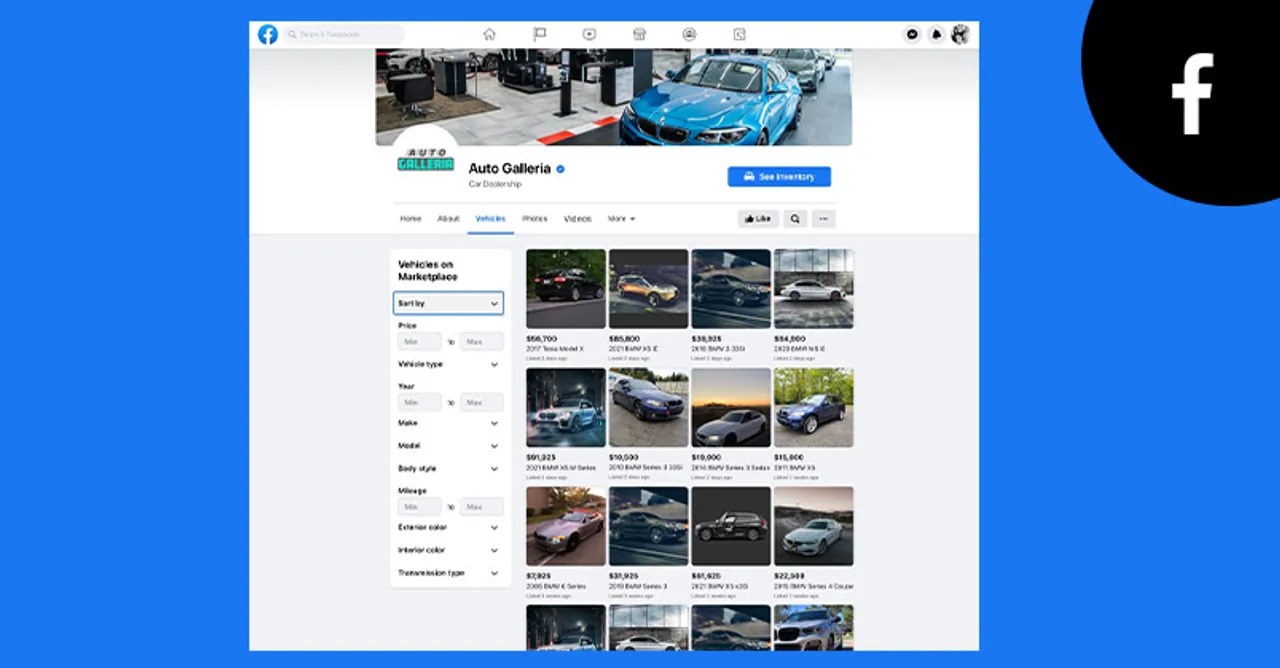Click the Price Min input field
This screenshot has height=668, width=1280.
click(419, 342)
